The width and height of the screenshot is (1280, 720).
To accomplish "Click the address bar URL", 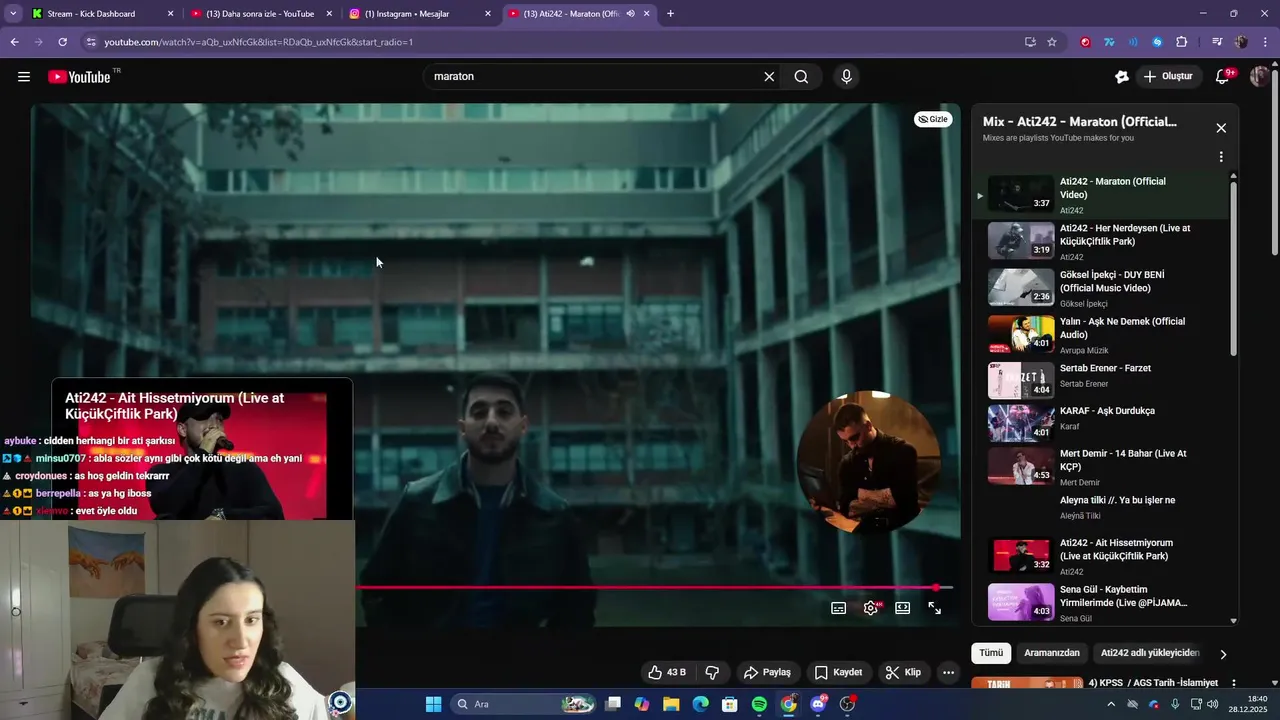I will [258, 42].
